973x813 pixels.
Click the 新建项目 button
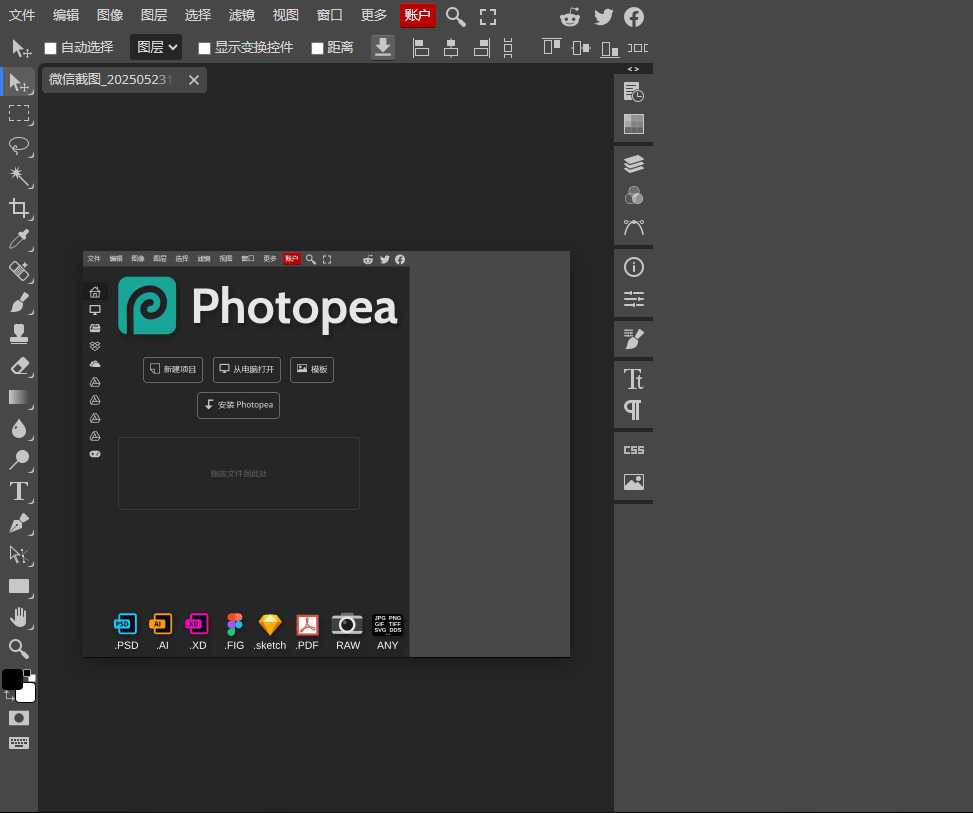[172, 369]
